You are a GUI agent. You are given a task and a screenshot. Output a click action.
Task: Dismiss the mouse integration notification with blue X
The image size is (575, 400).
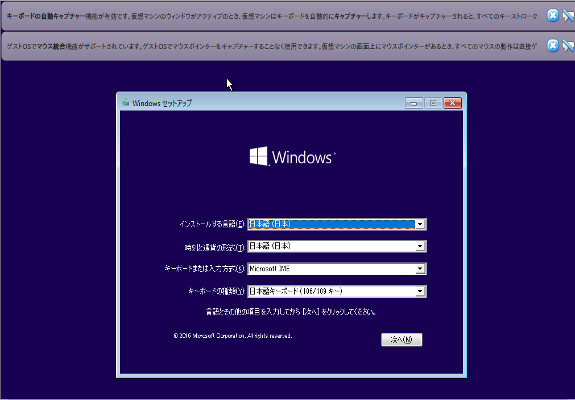(553, 45)
